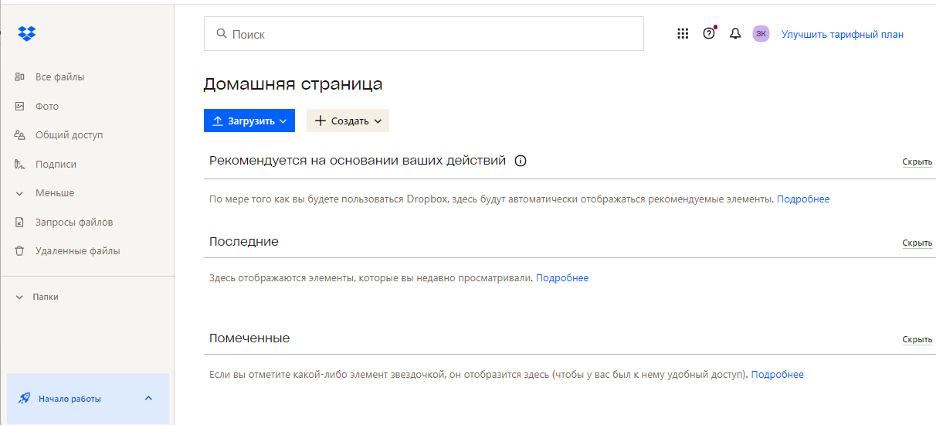This screenshot has width=936, height=426.
Task: Click the info icon beside Рекомендуется heading
Action: point(521,160)
